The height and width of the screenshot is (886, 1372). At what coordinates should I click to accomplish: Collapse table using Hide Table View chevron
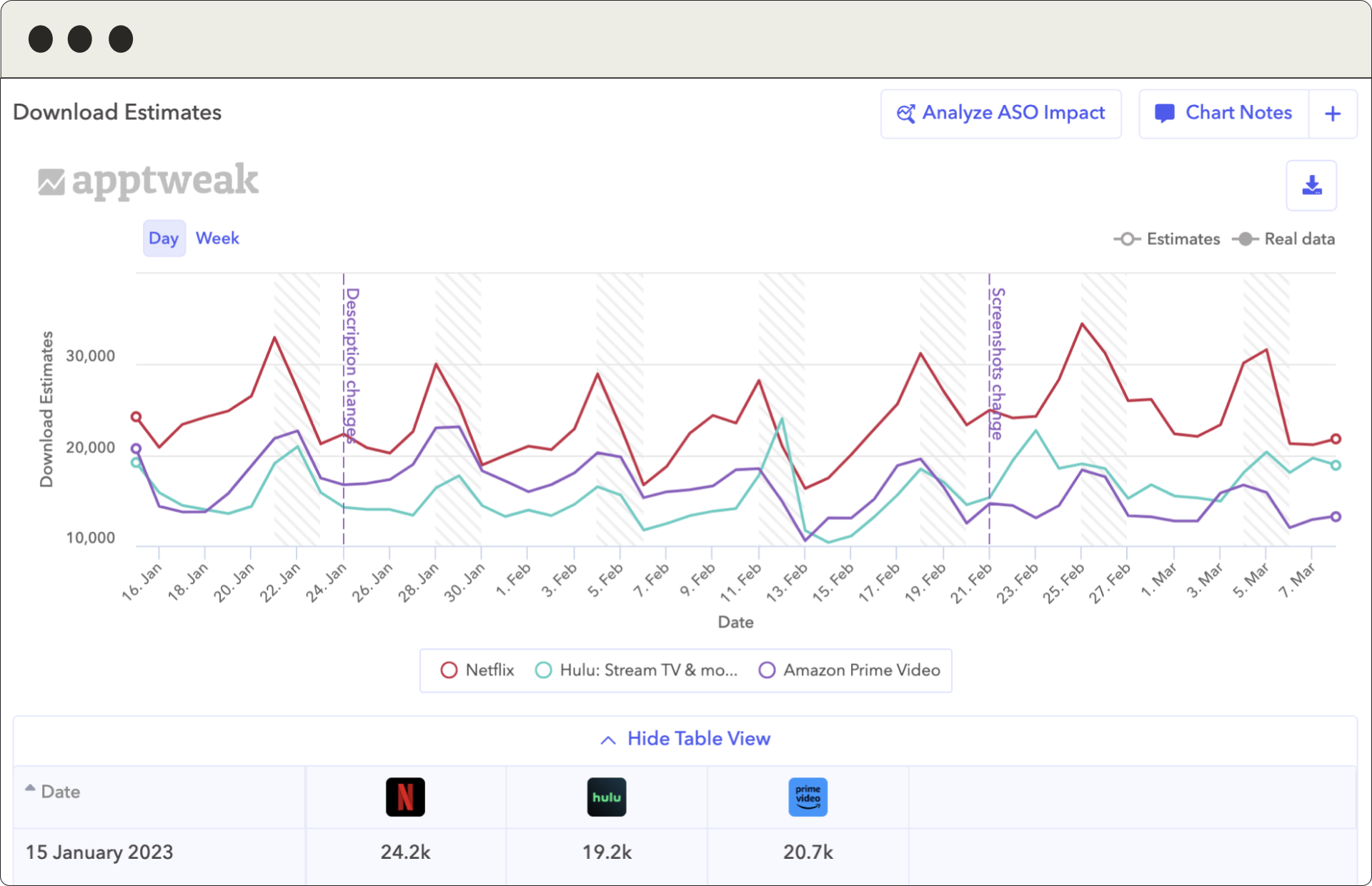click(608, 740)
